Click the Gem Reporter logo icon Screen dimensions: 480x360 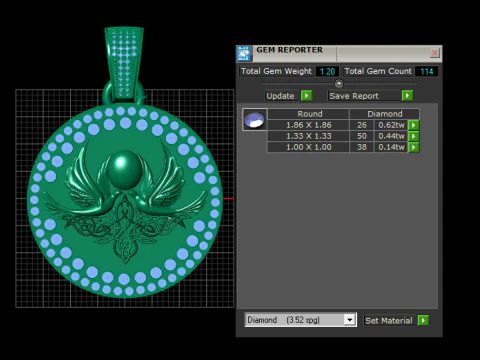pos(244,53)
